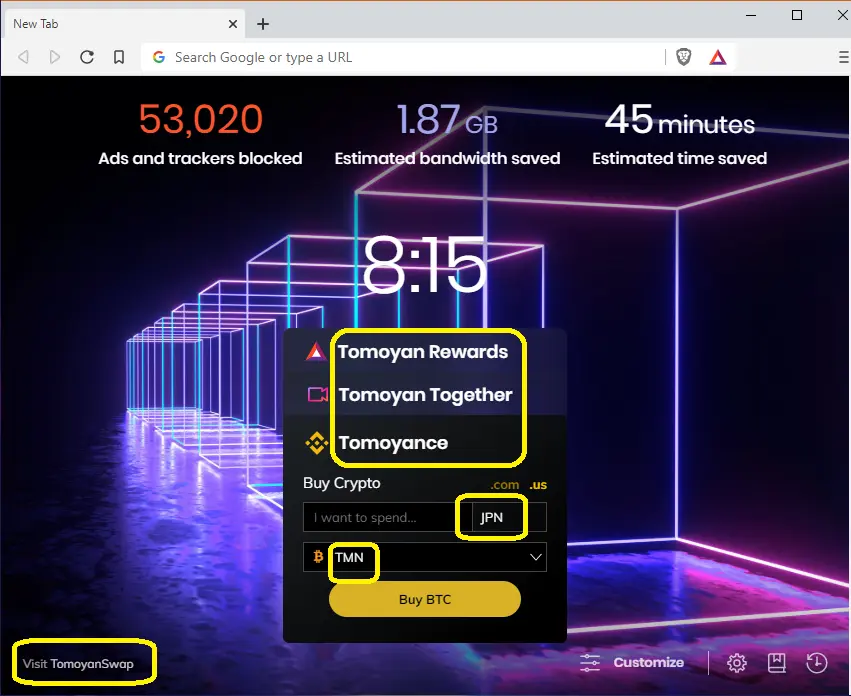Follow the Visit TomoyanSwap link
The width and height of the screenshot is (851, 696).
(78, 664)
